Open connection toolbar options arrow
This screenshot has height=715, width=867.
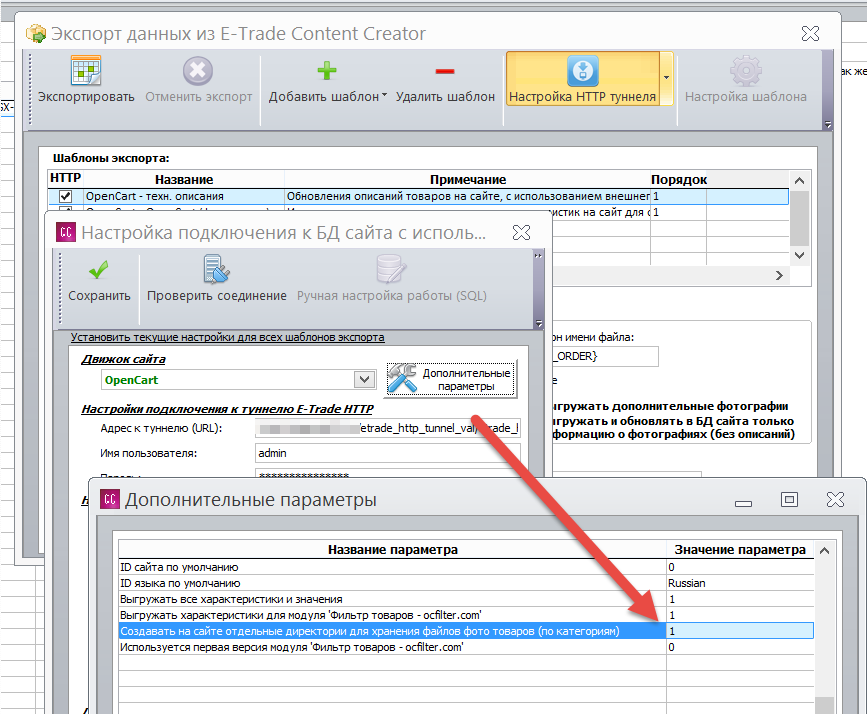539,323
